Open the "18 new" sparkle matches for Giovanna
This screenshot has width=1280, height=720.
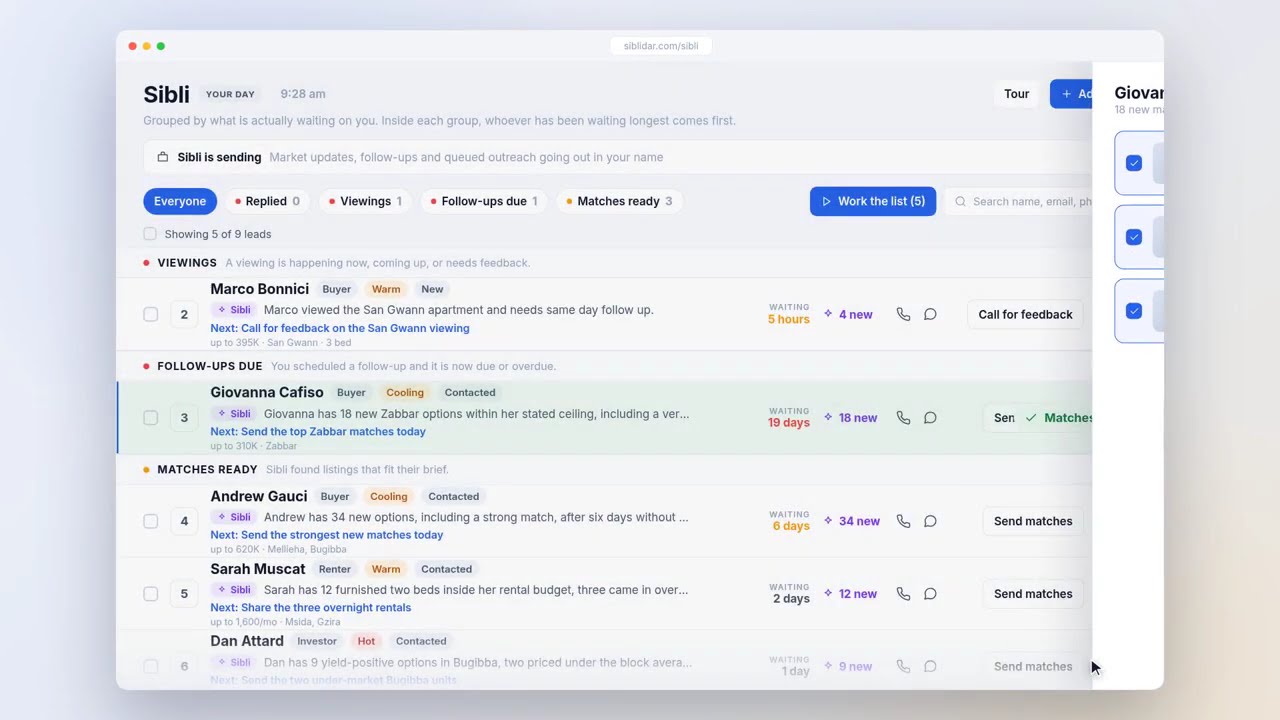coord(850,418)
